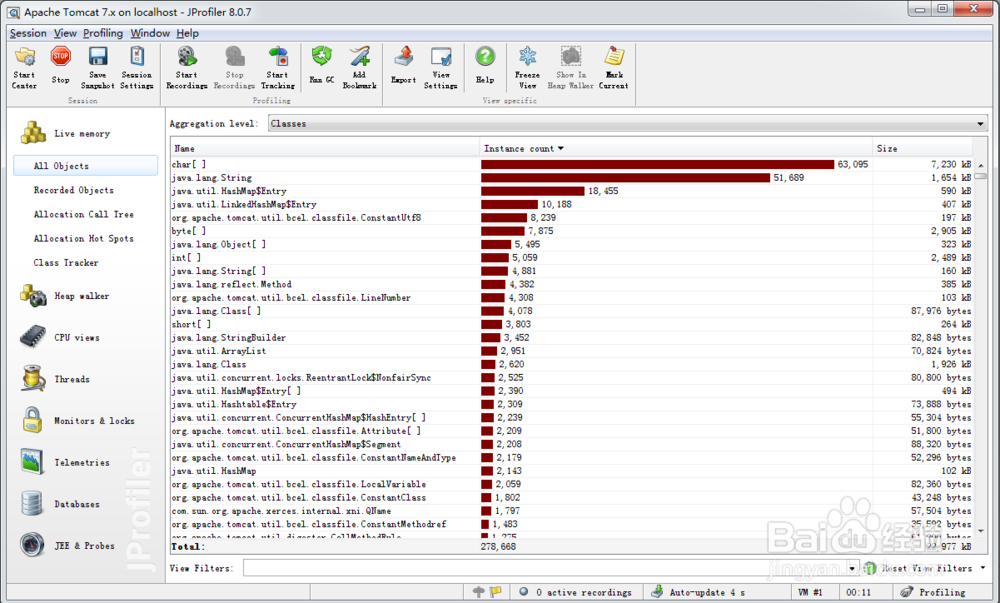
Task: Sort by Instance count column header
Action: click(x=675, y=149)
